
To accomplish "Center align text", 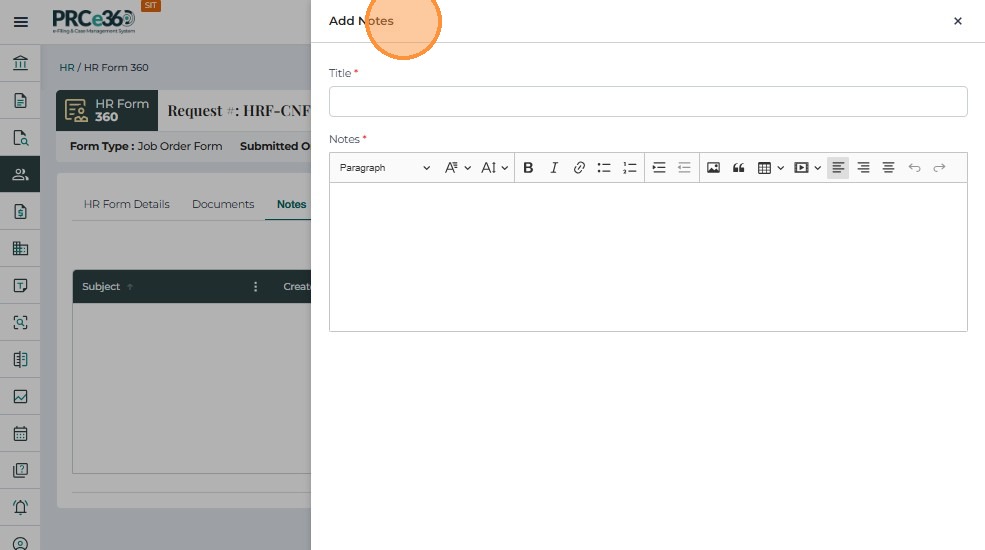I will pyautogui.click(x=888, y=168).
